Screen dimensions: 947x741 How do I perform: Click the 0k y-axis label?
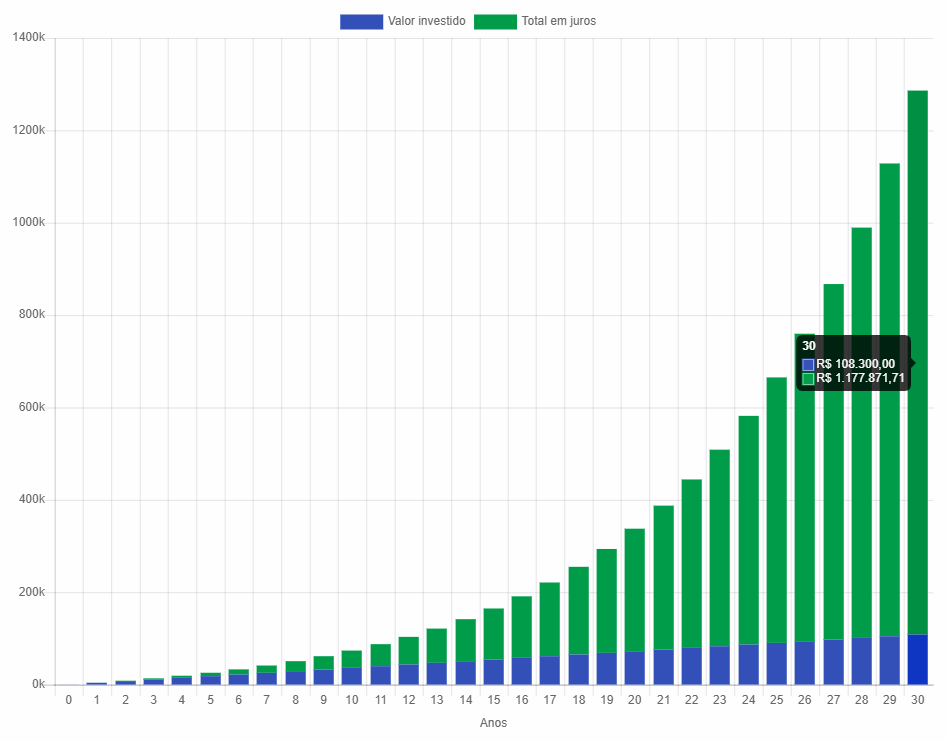tap(39, 684)
